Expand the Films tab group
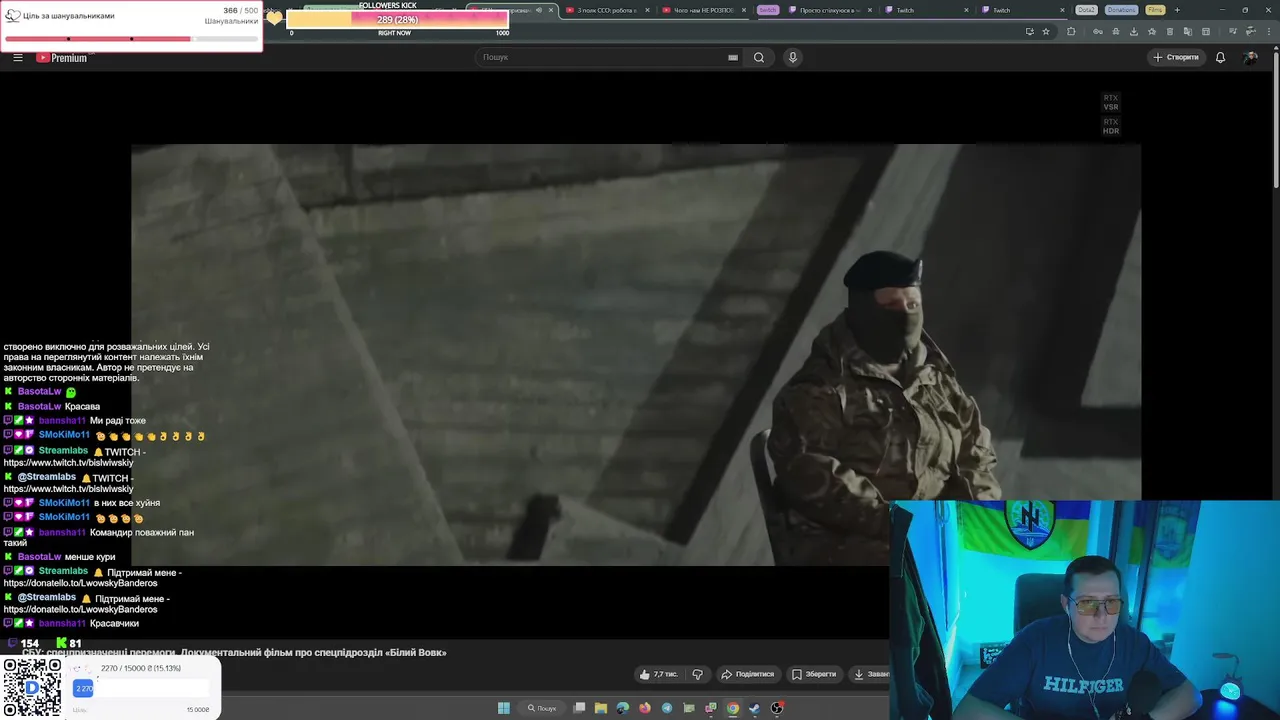 pyautogui.click(x=1155, y=10)
